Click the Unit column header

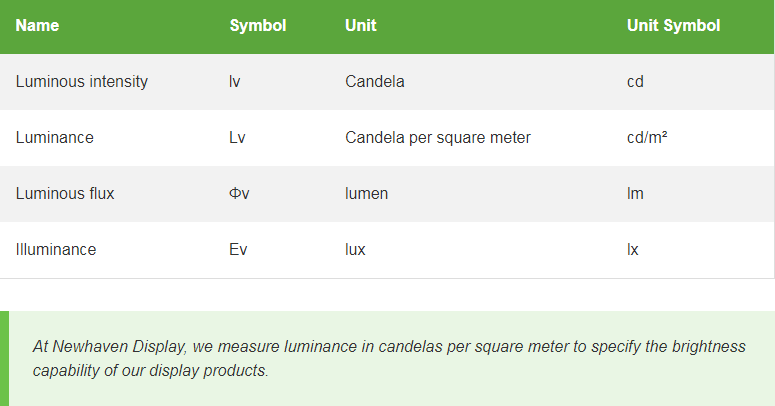pyautogui.click(x=361, y=25)
